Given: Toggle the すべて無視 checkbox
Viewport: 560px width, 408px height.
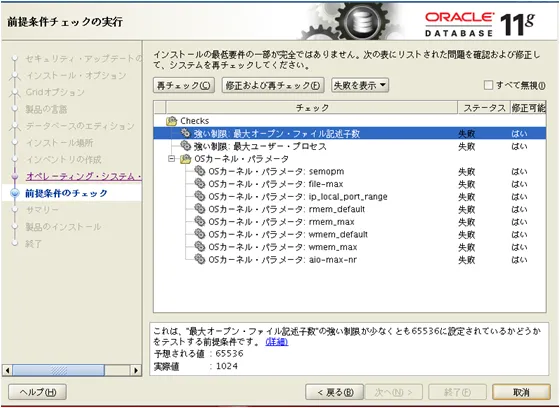Looking at the screenshot, I should pyautogui.click(x=488, y=85).
